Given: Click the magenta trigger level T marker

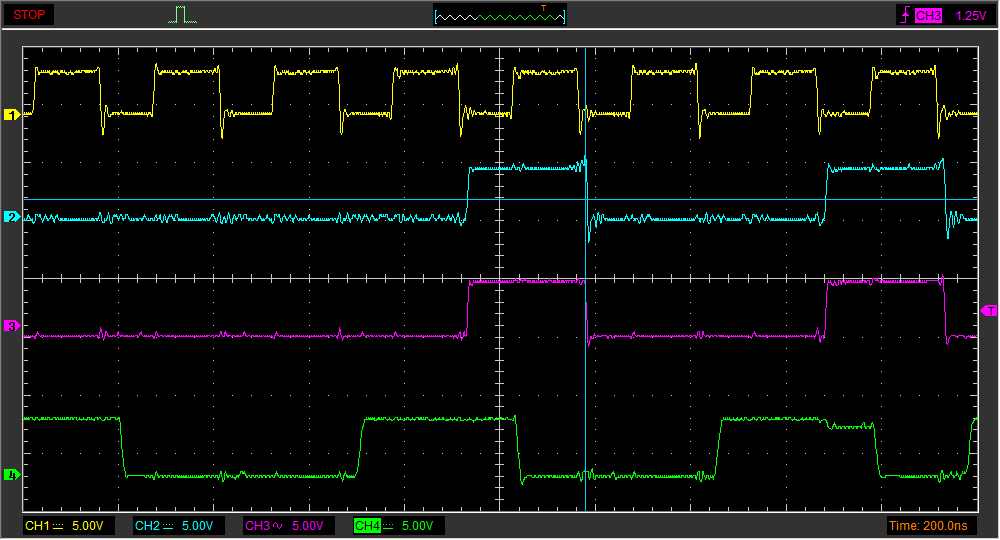Looking at the screenshot, I should (989, 312).
